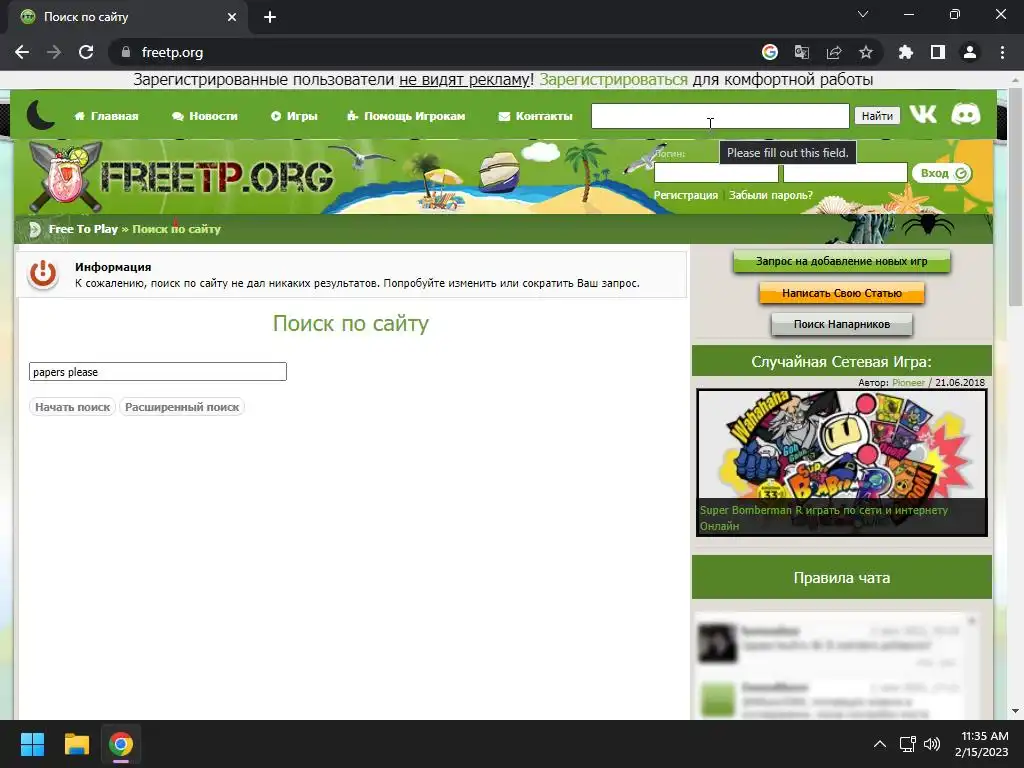The width and height of the screenshot is (1024, 768).
Task: Click the share page icon
Action: pyautogui.click(x=834, y=52)
